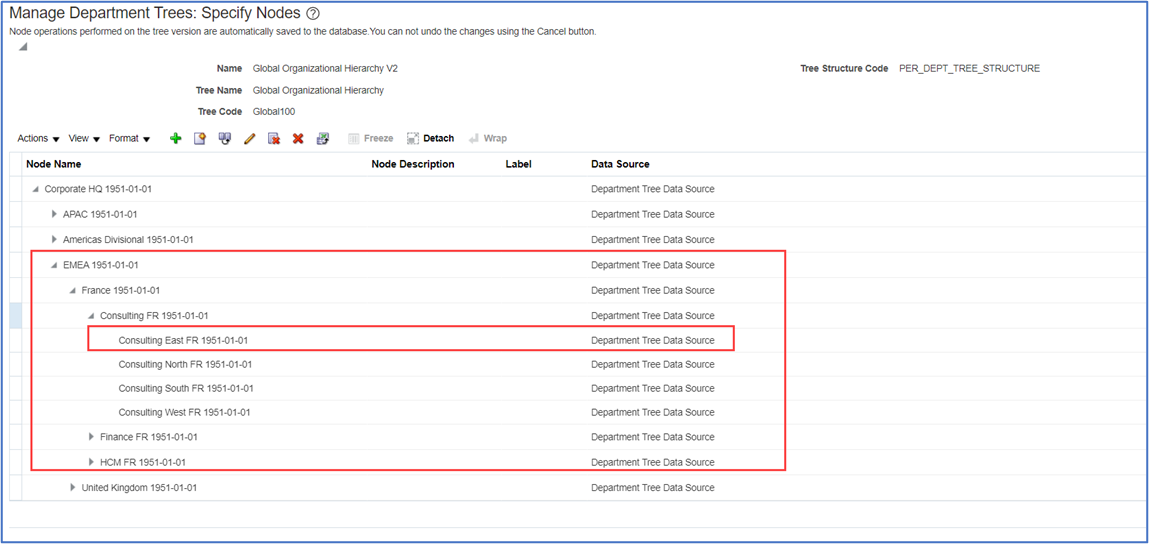This screenshot has height=544, width=1149.
Task: Click the Global Organizational Hierarchy V2 name value
Action: 325,68
